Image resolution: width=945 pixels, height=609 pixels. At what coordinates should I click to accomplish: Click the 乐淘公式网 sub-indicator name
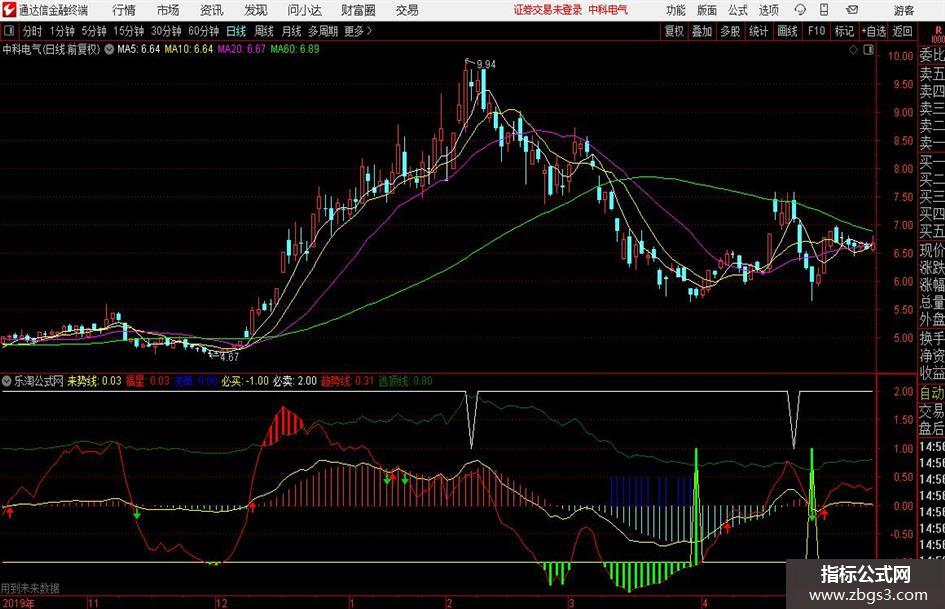click(x=39, y=381)
